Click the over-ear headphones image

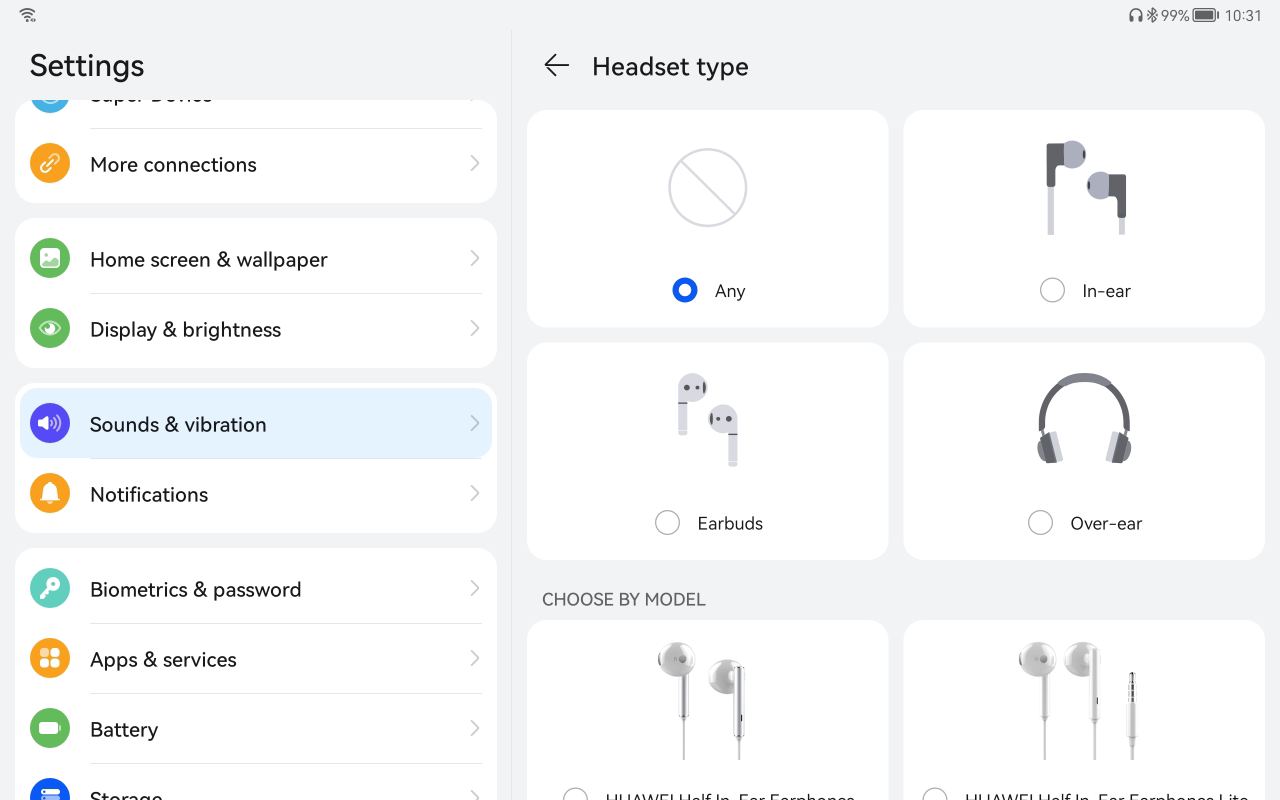(1084, 418)
